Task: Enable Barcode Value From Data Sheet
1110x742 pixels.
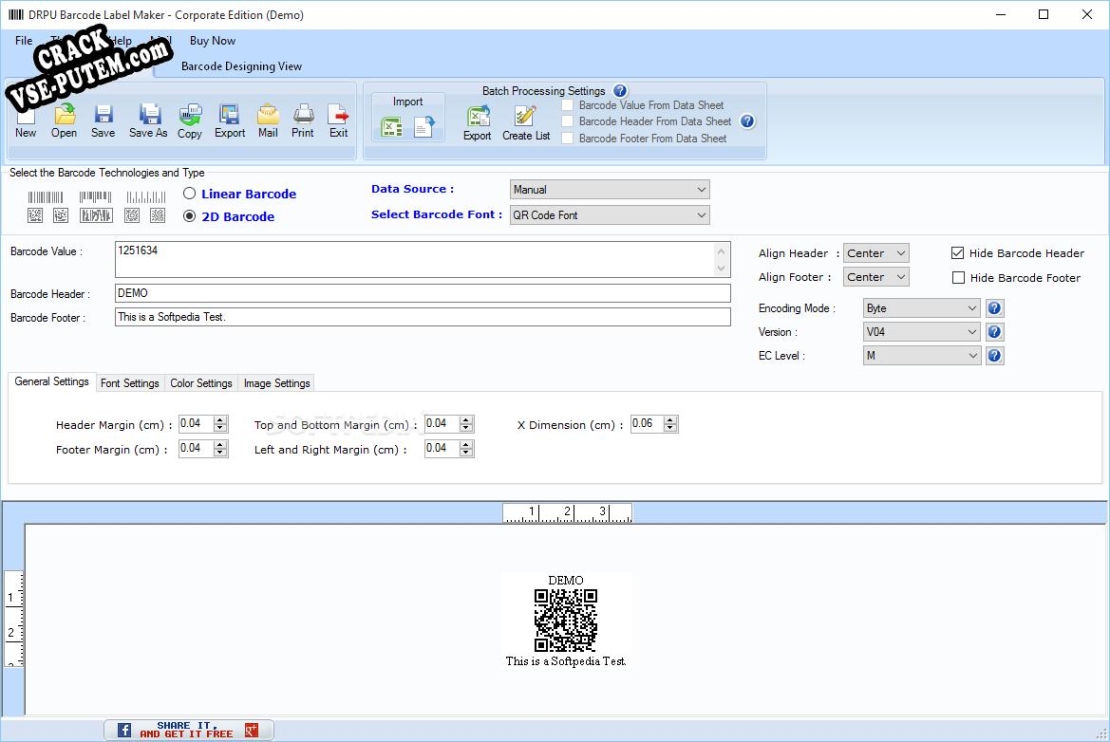Action: click(x=567, y=105)
